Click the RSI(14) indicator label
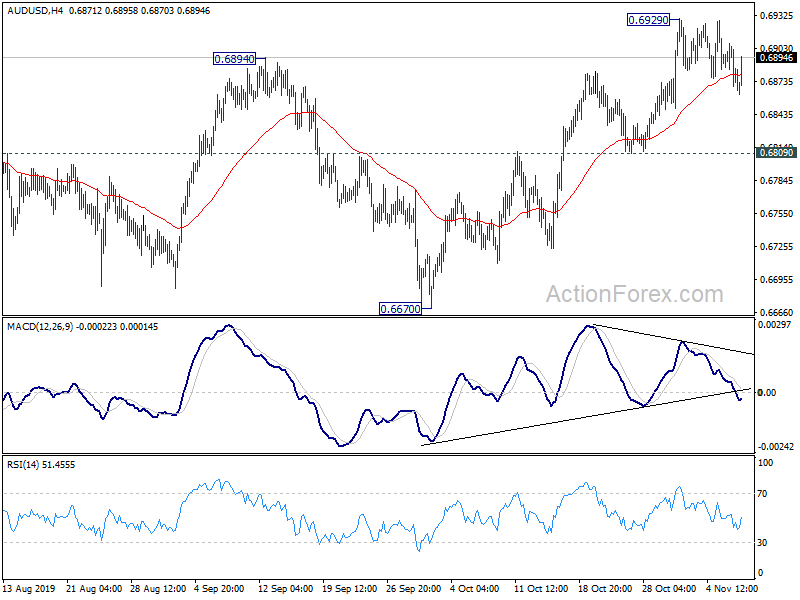Image resolution: width=800 pixels, height=600 pixels. pyautogui.click(x=23, y=465)
